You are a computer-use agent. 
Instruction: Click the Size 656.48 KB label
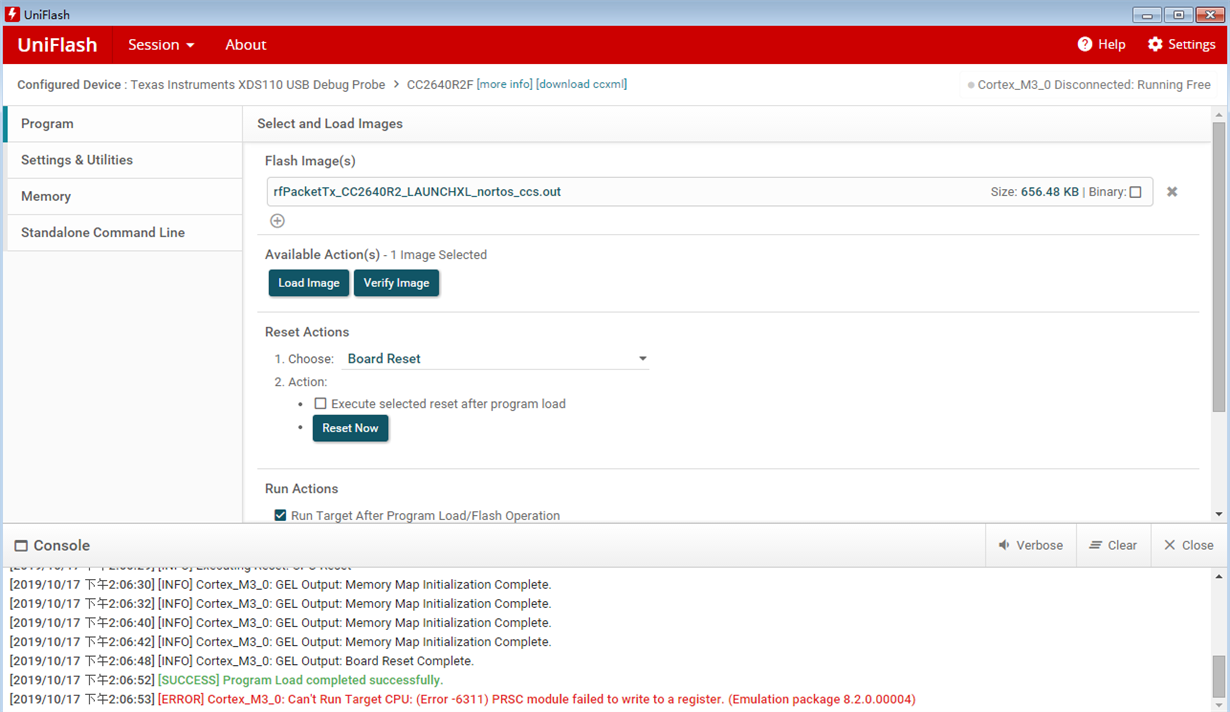[x=1036, y=192]
